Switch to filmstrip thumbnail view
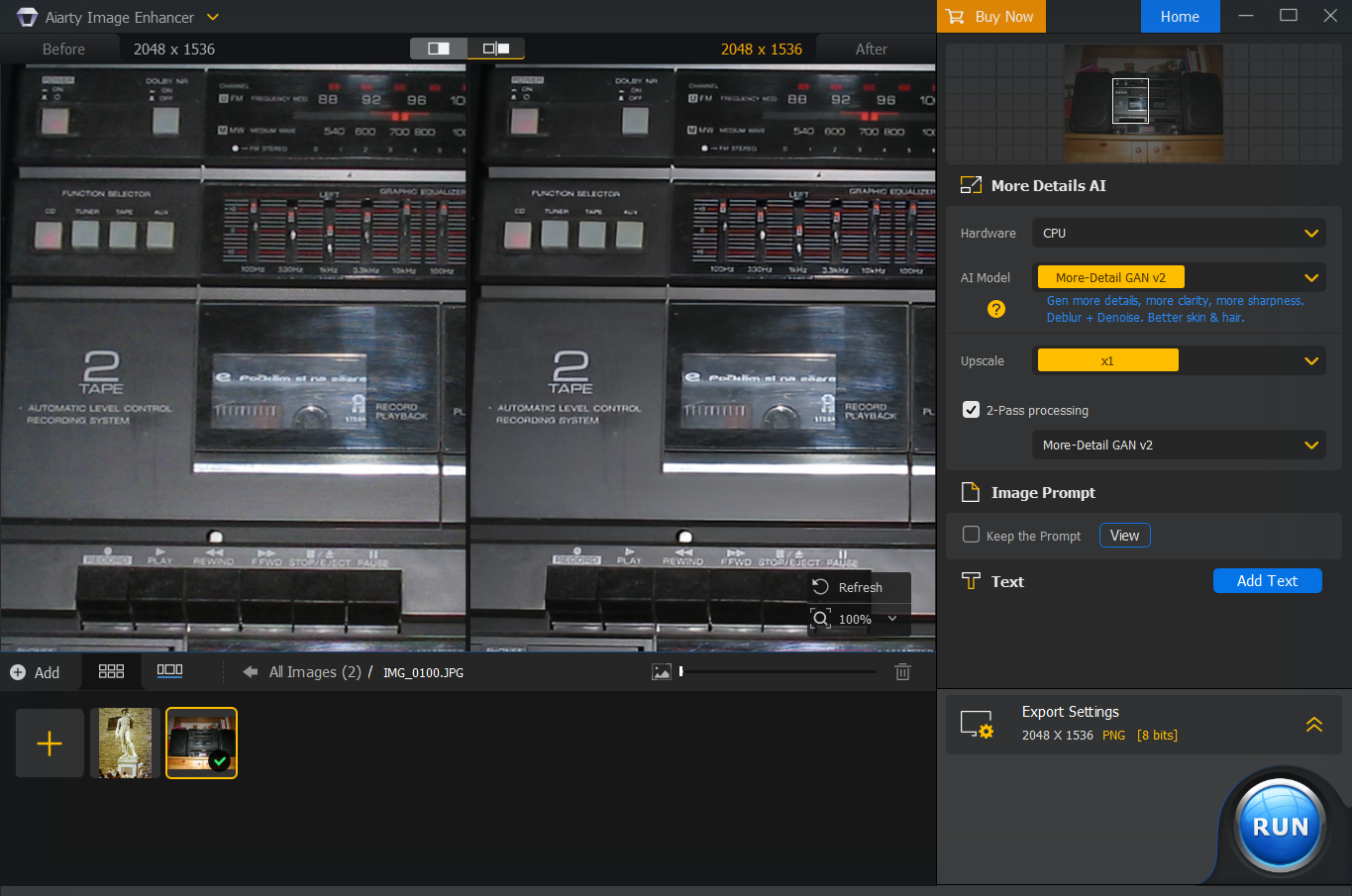Viewport: 1352px width, 896px height. tap(169, 671)
